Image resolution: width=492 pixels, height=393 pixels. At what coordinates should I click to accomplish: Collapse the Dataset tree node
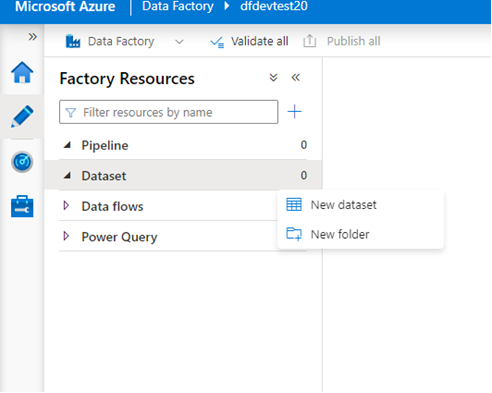click(x=68, y=175)
